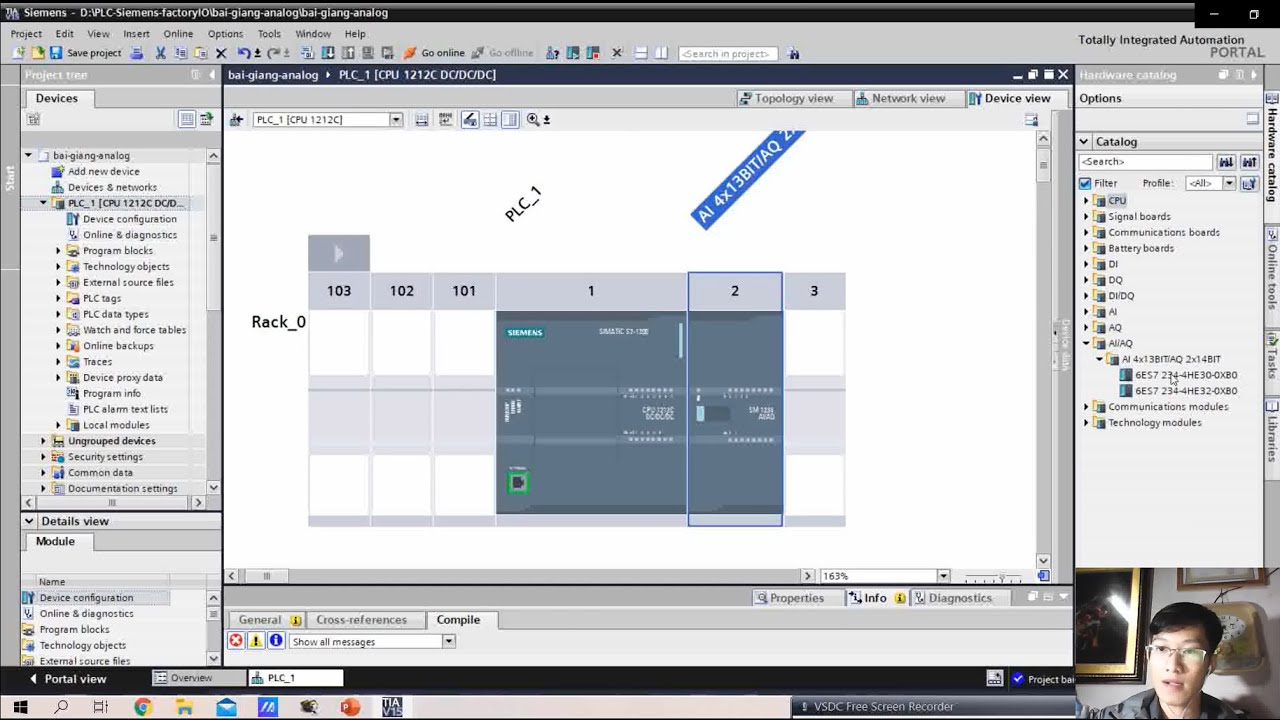Click the search-up icon in the Catalog
This screenshot has width=1280, height=720.
pyautogui.click(x=1249, y=162)
